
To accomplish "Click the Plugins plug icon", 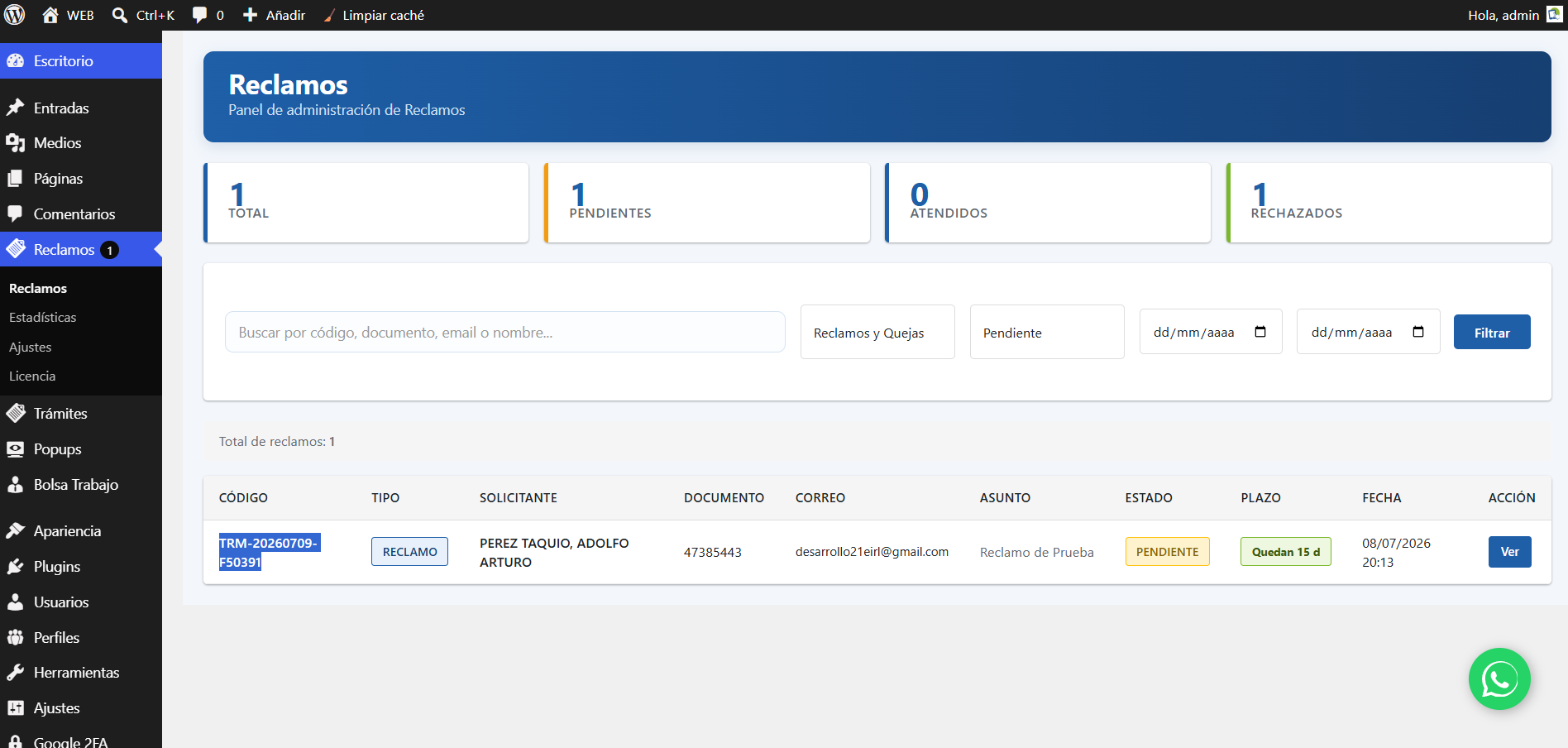I will (x=16, y=566).
